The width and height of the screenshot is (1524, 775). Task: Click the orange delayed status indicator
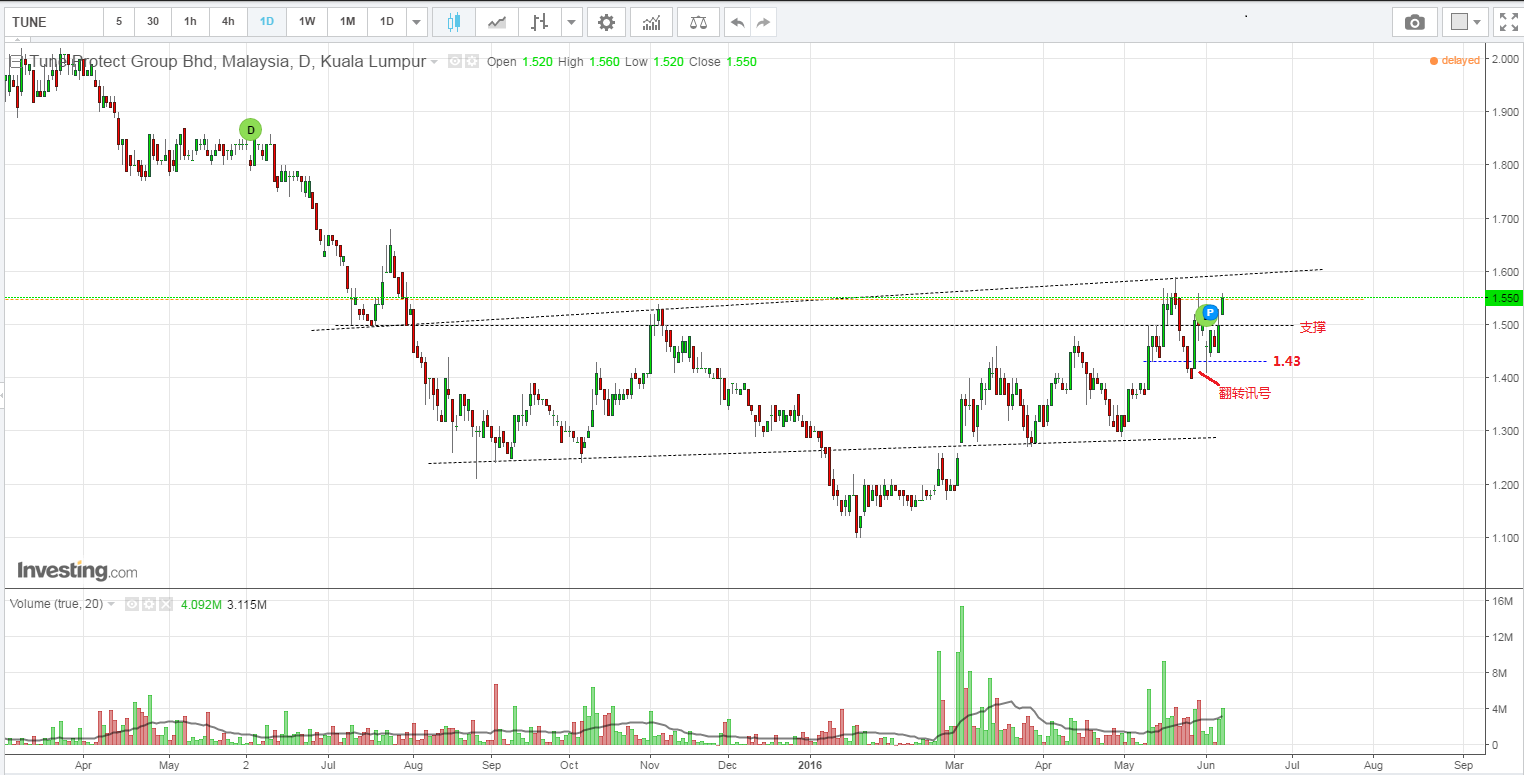(1455, 61)
